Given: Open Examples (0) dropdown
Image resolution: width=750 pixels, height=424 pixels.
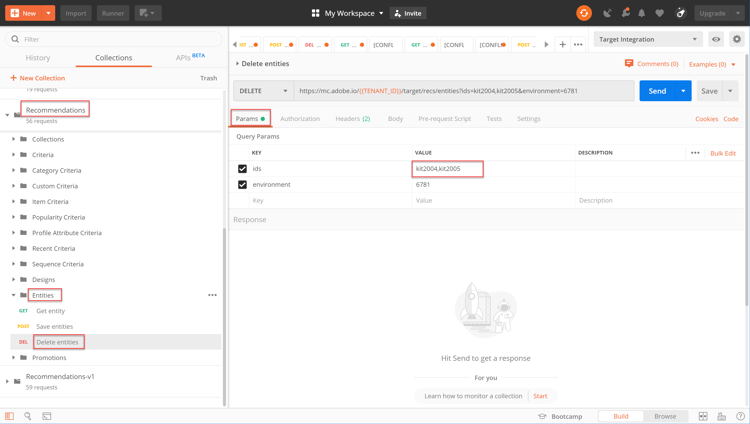Looking at the screenshot, I should pyautogui.click(x=712, y=64).
